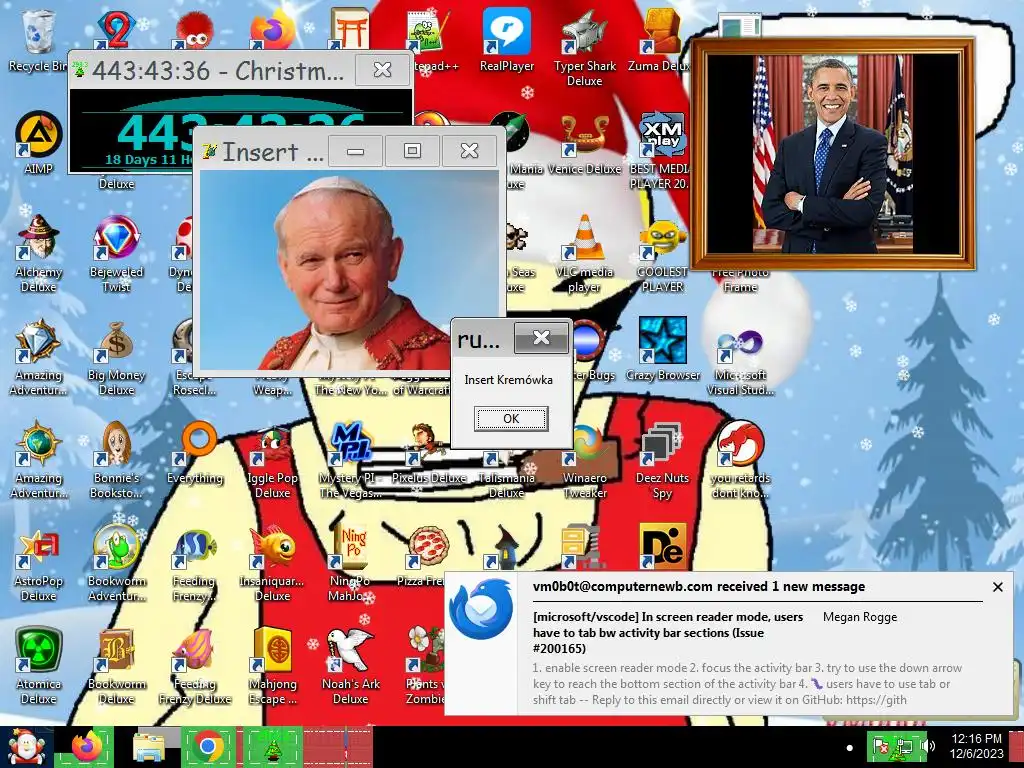The height and width of the screenshot is (768, 1024).
Task: Launch Talismania Deluxe shortcut
Action: point(507,473)
